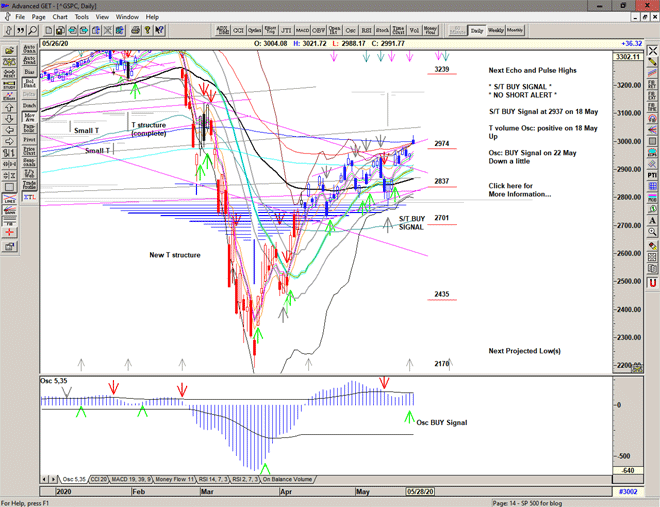Click the down arrow icon in left toolbar

click(9, 119)
